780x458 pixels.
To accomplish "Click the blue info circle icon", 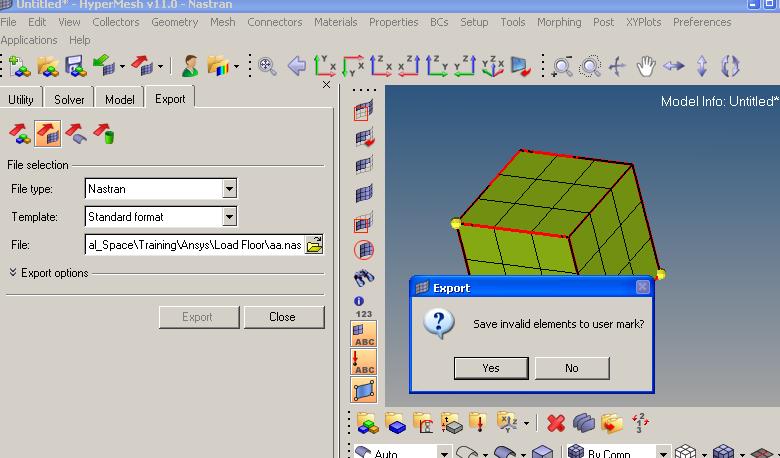I will [359, 301].
